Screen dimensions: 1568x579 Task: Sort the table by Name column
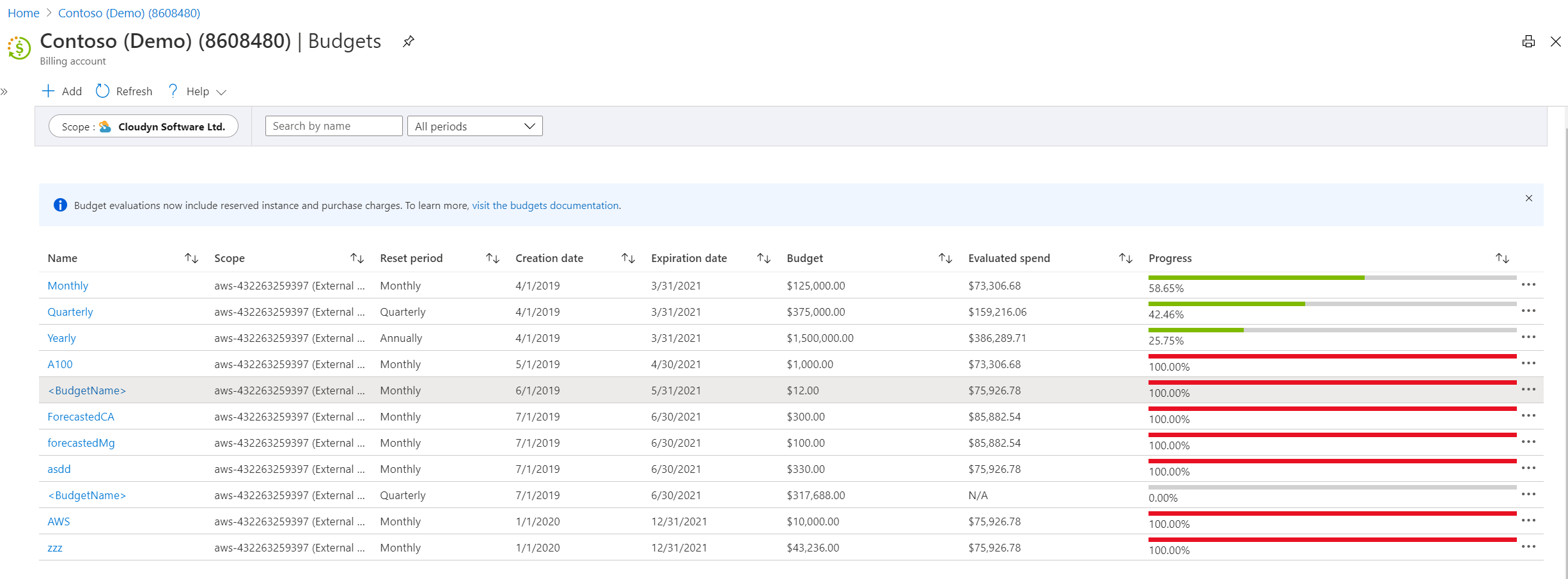pos(191,258)
